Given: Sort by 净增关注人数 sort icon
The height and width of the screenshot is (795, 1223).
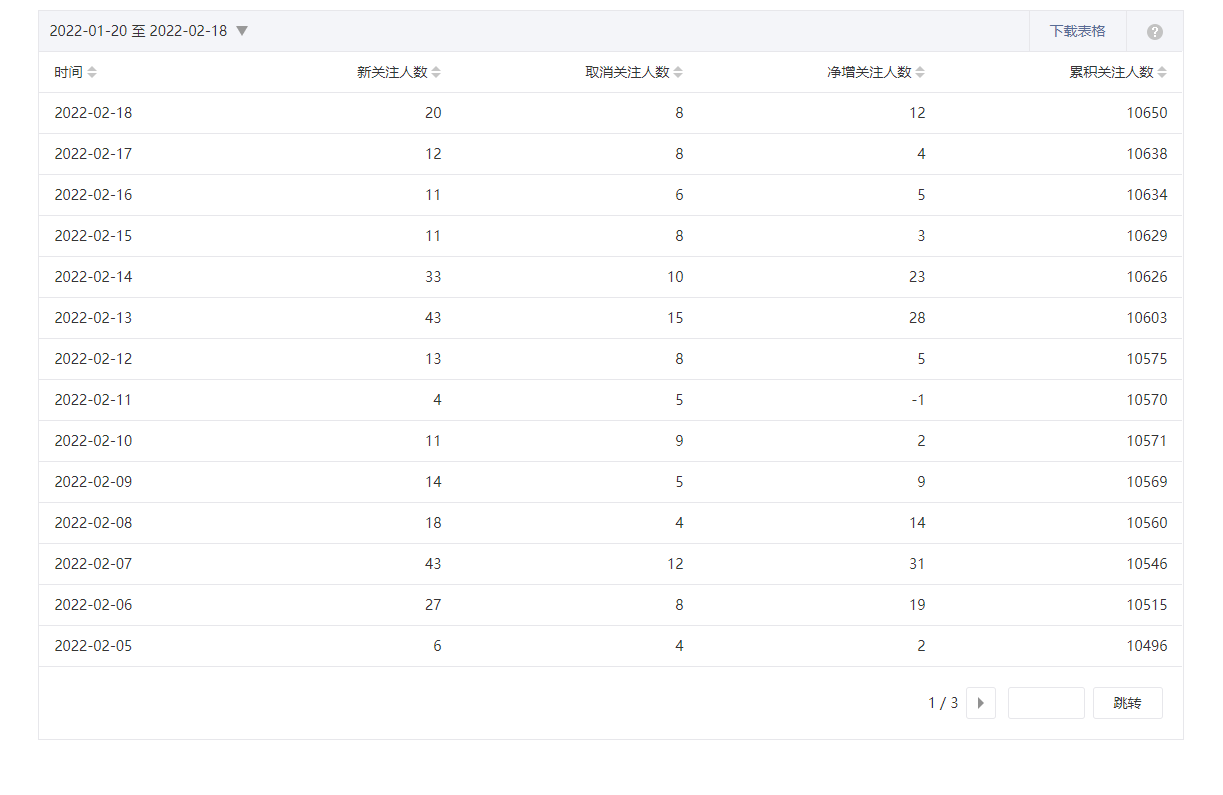Looking at the screenshot, I should (920, 72).
